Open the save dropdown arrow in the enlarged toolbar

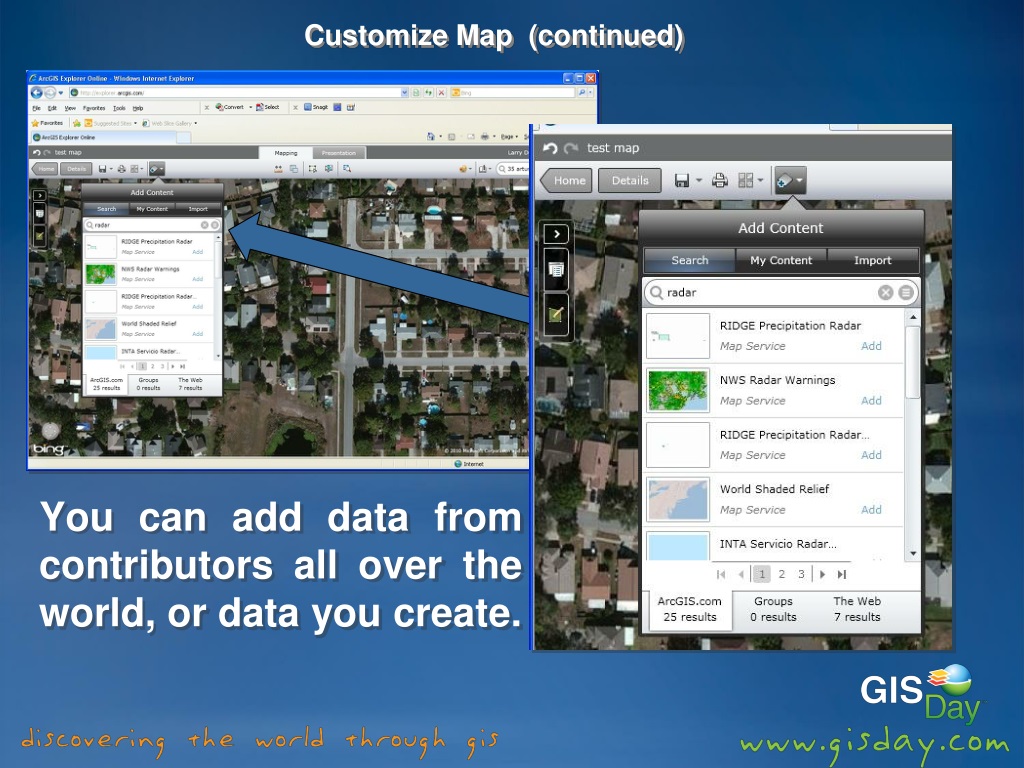[x=699, y=181]
